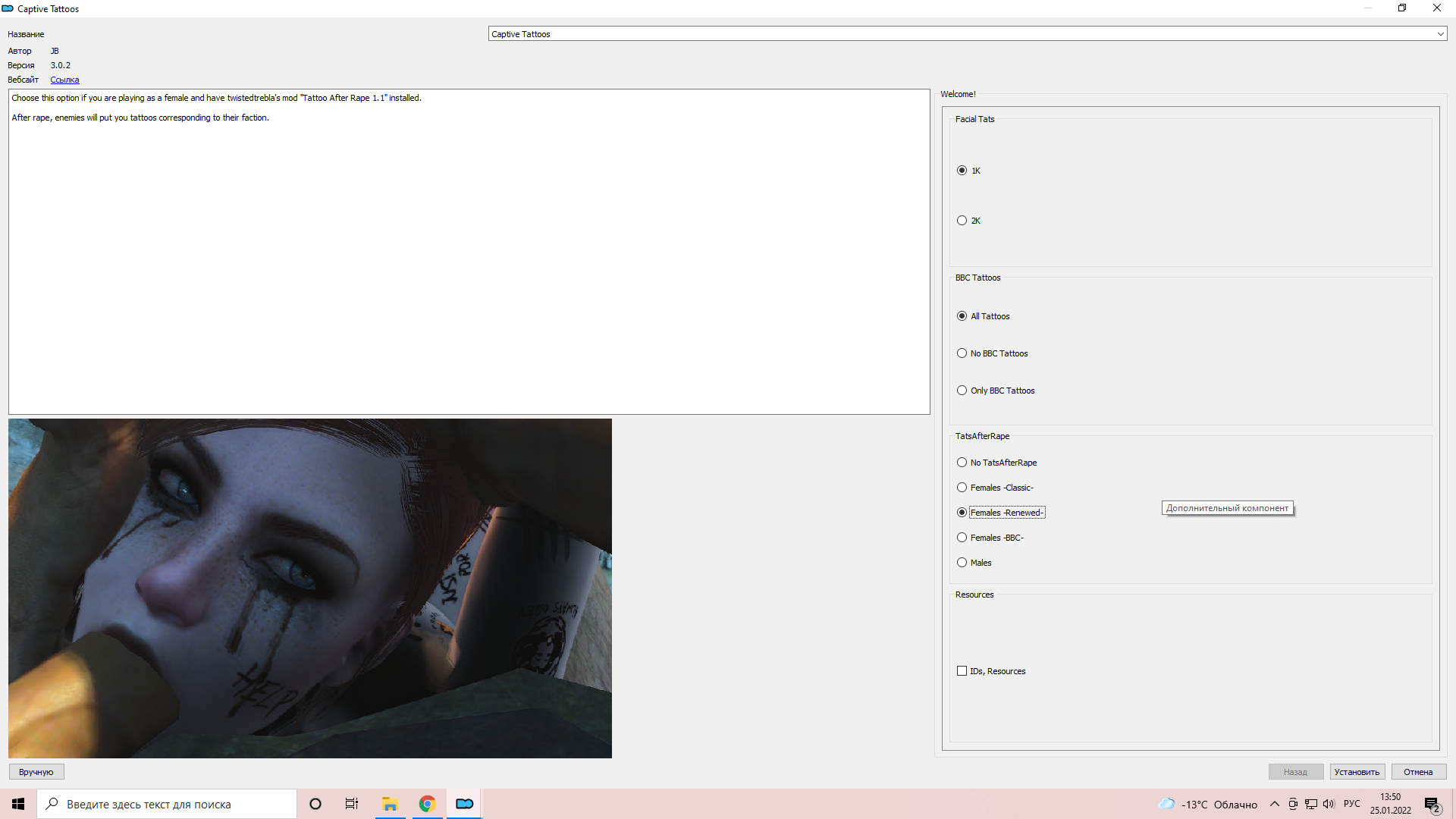Viewport: 1456px width, 819px height.
Task: Click the Отмена cancel button
Action: click(x=1418, y=772)
